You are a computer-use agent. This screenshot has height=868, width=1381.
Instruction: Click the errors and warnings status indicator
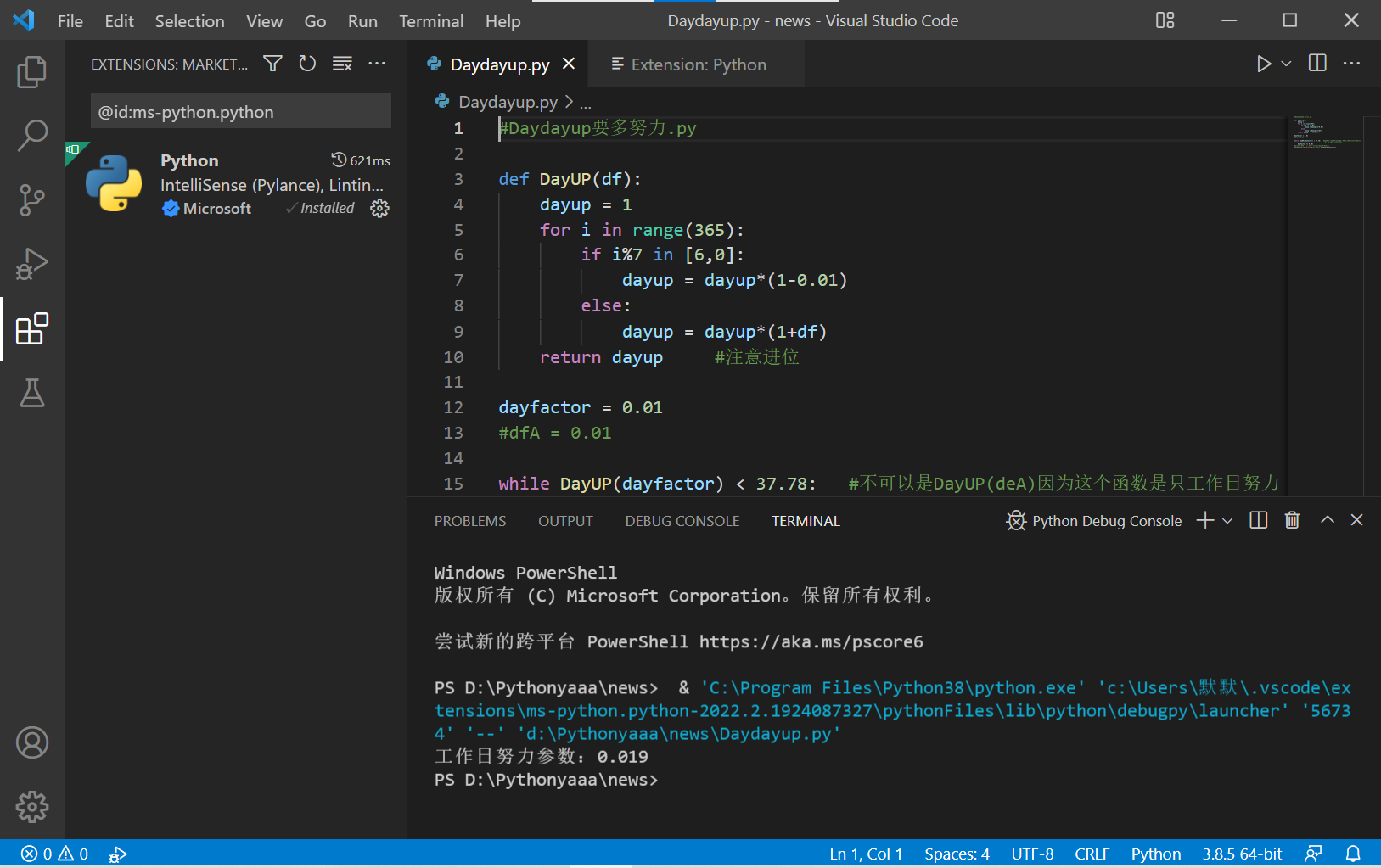click(x=54, y=854)
